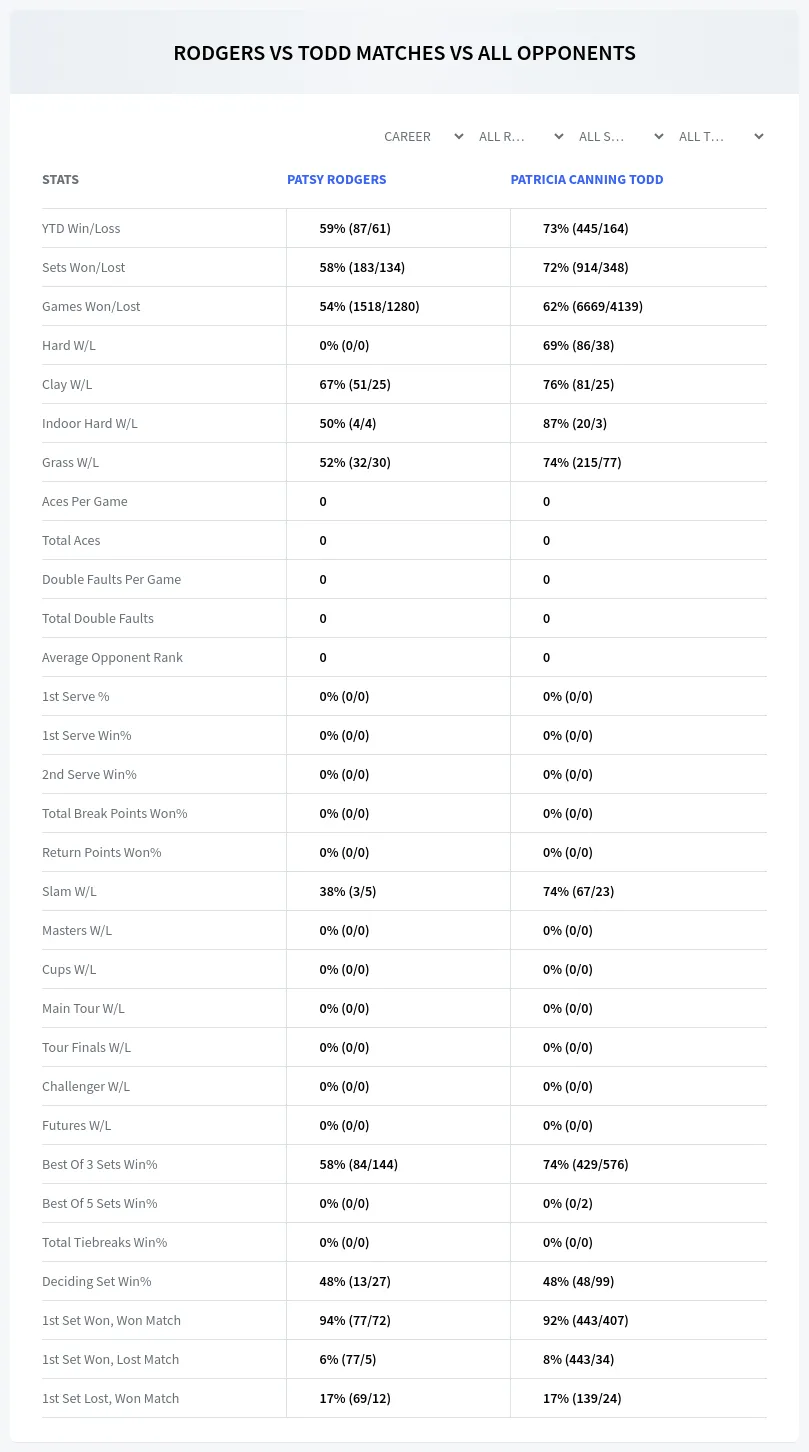Open the Patsy Rodgers player link
This screenshot has width=809, height=1452.
pos(336,180)
